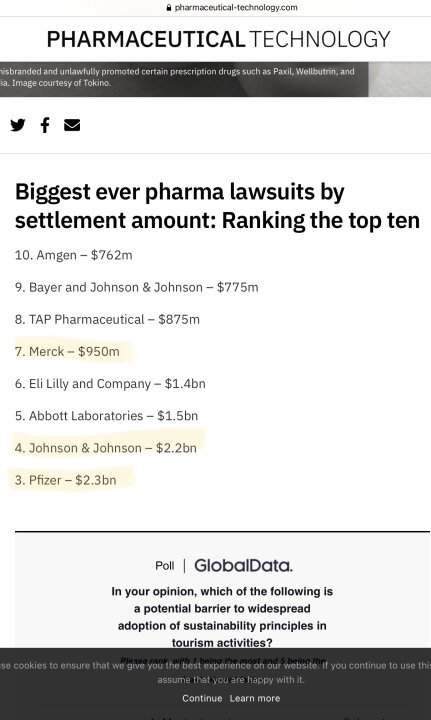Tap the padlock icon in address bar
Screen dimensions: 431x720
(169, 7)
